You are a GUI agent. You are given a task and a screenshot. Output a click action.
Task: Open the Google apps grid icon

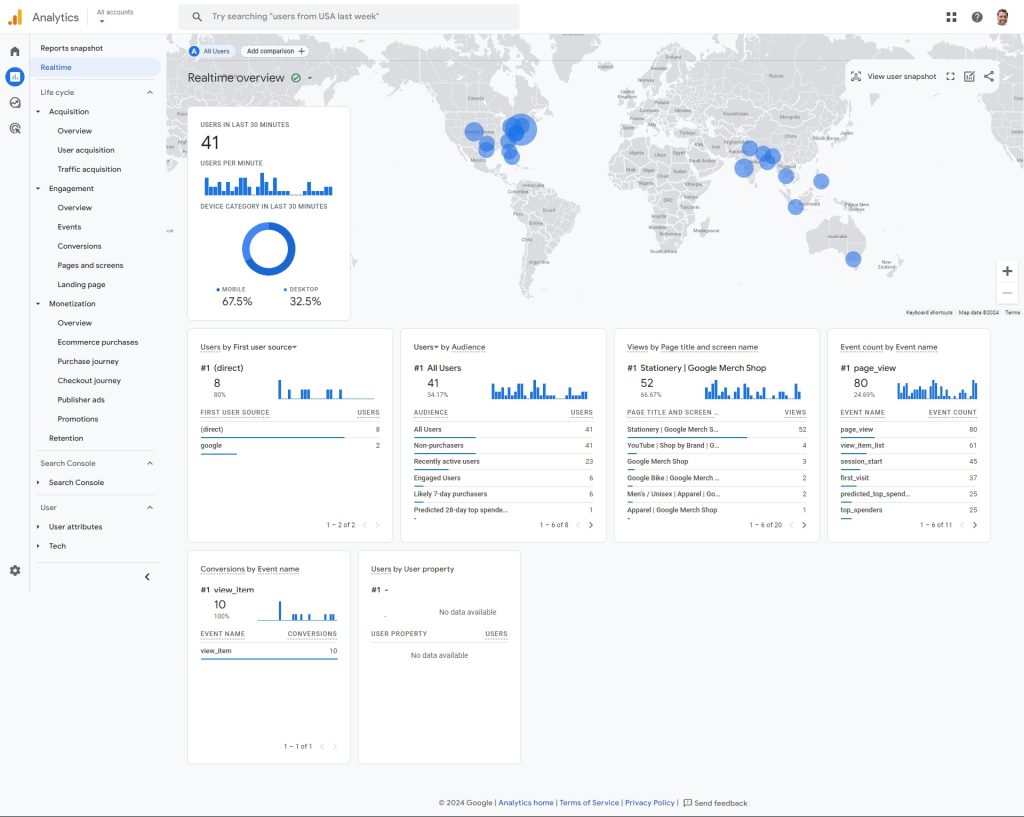click(x=952, y=17)
